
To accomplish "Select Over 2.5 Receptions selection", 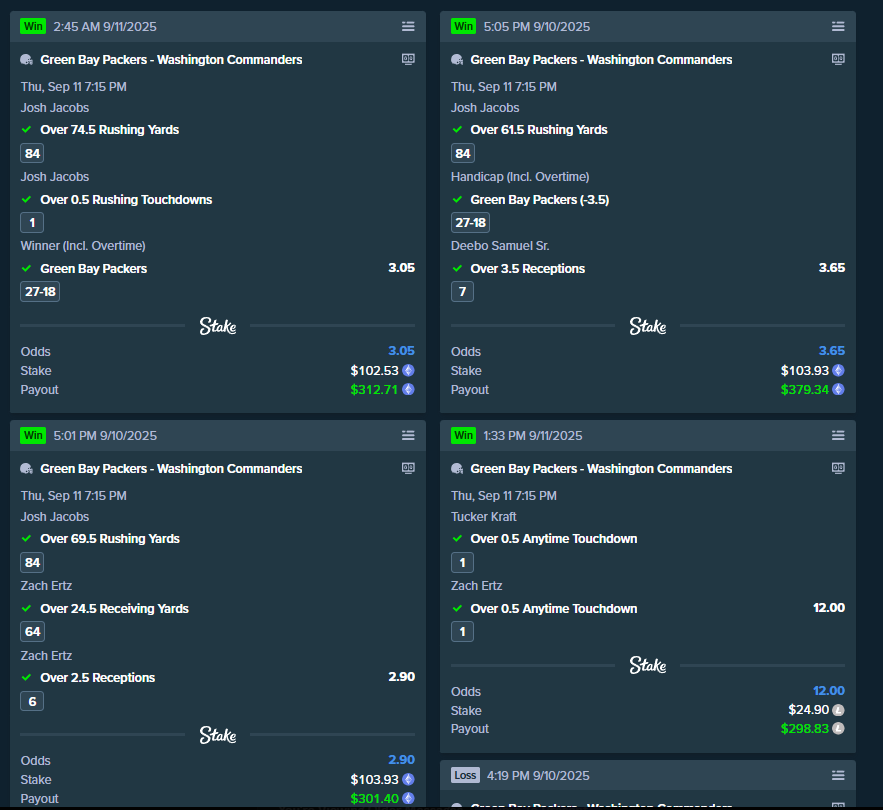I will (97, 678).
